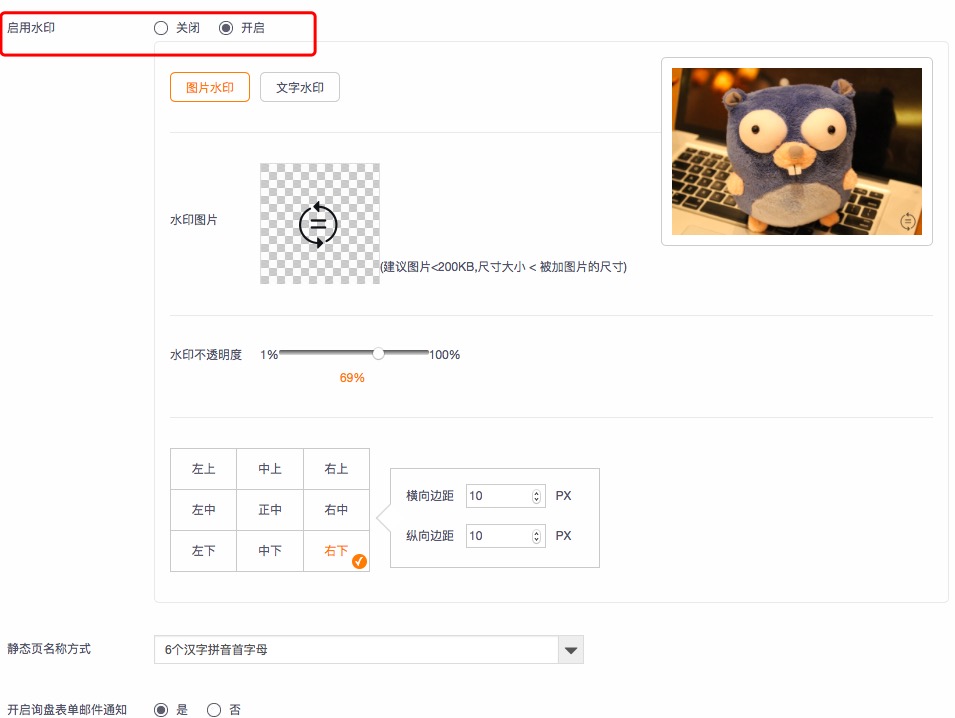This screenshot has width=955, height=718.
Task: Click the watermark image upload thumbnail
Action: pos(320,223)
